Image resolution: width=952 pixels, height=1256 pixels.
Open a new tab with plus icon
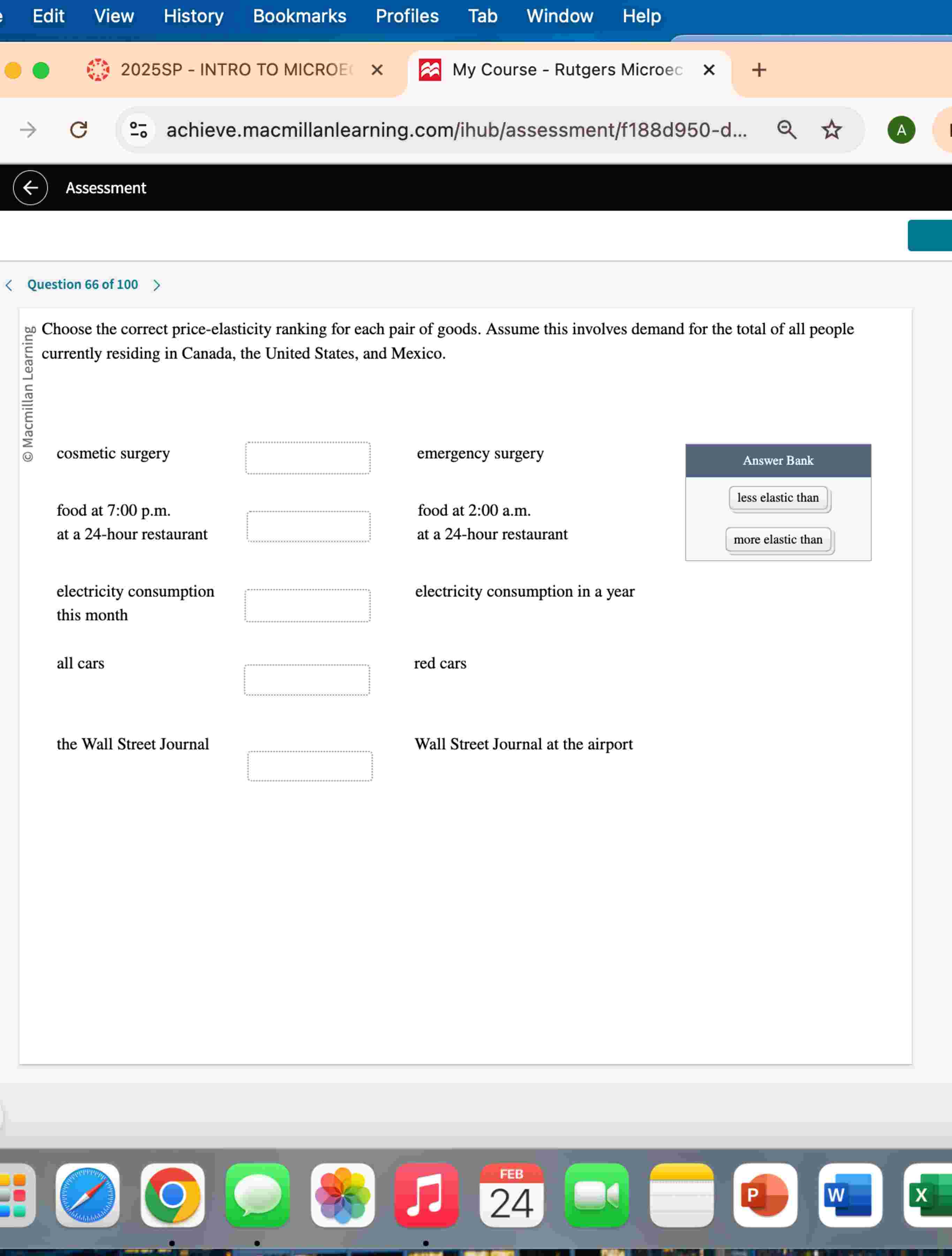click(758, 70)
